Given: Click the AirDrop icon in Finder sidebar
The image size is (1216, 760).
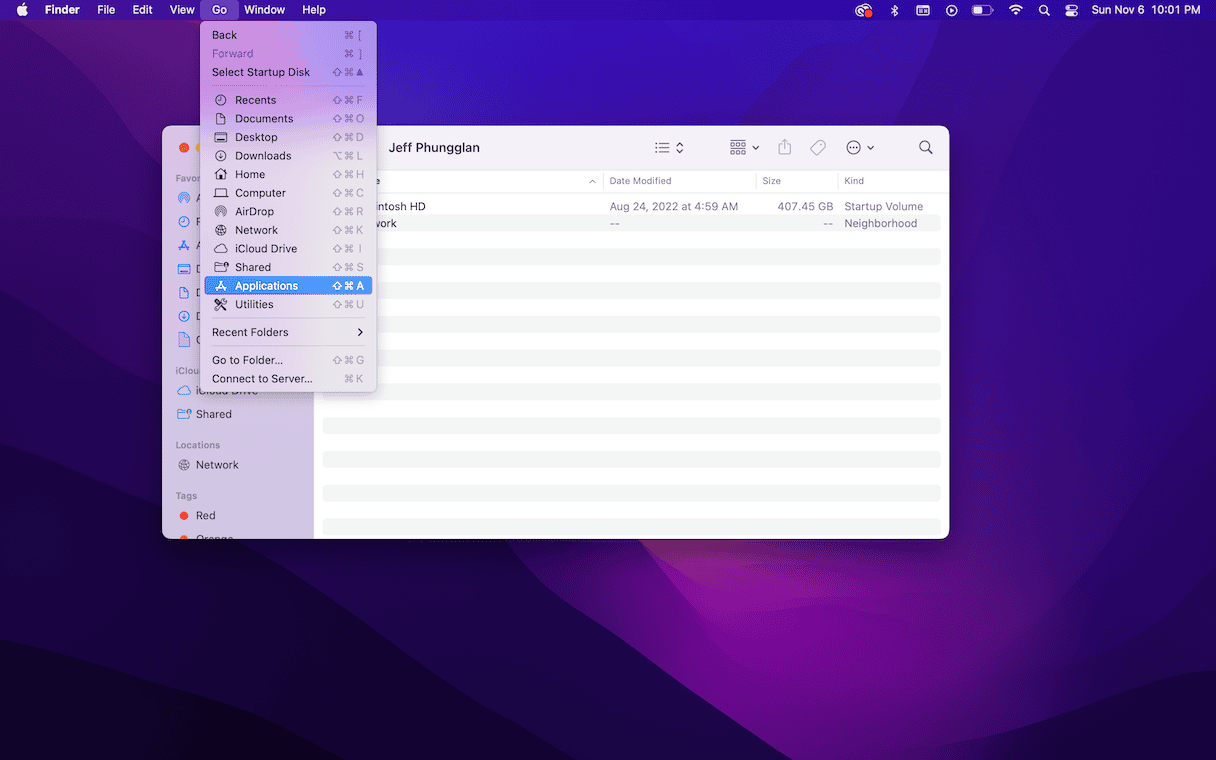Looking at the screenshot, I should 184,198.
